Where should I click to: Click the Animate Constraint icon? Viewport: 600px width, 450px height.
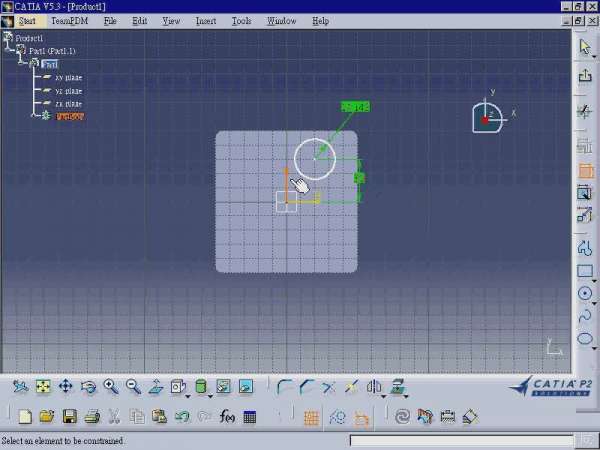point(584,215)
